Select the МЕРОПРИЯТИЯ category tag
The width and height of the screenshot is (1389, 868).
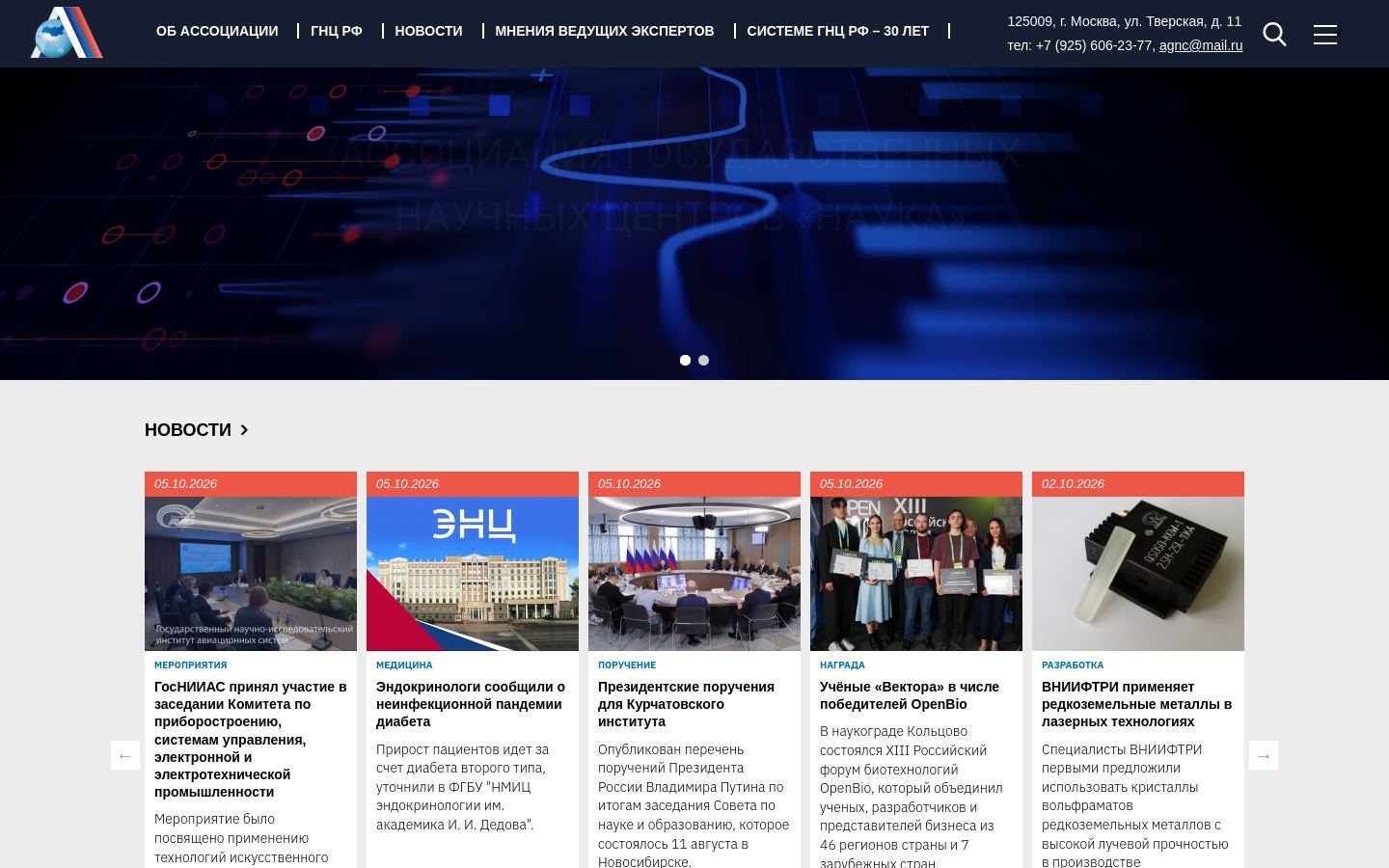point(191,665)
